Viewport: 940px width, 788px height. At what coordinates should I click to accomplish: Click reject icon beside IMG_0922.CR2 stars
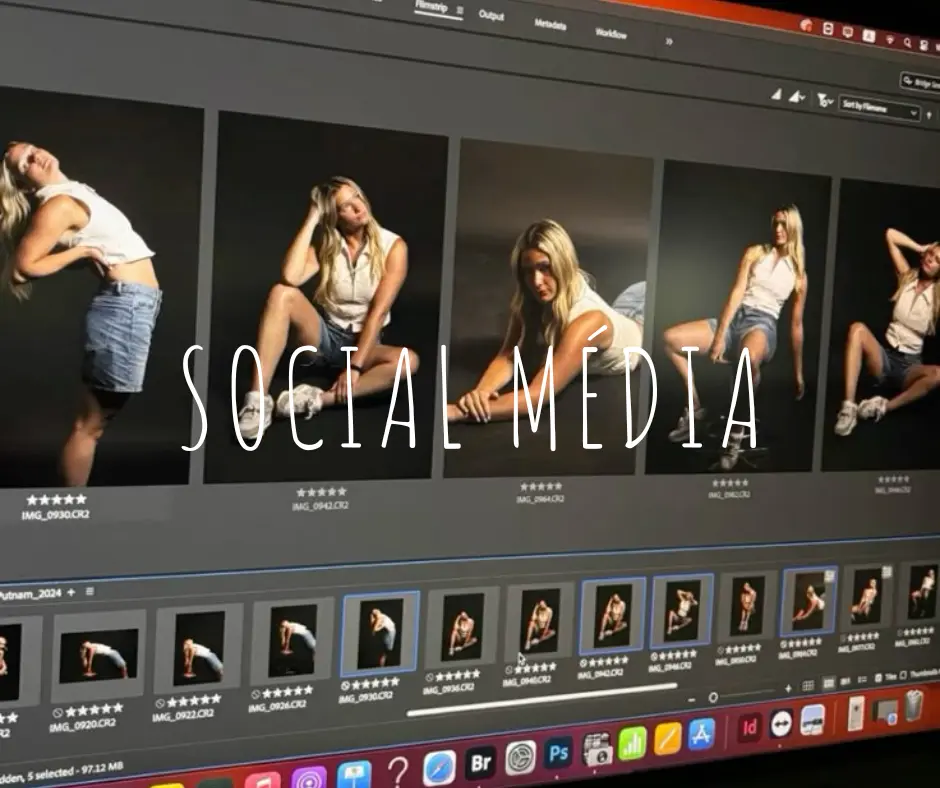click(x=160, y=703)
